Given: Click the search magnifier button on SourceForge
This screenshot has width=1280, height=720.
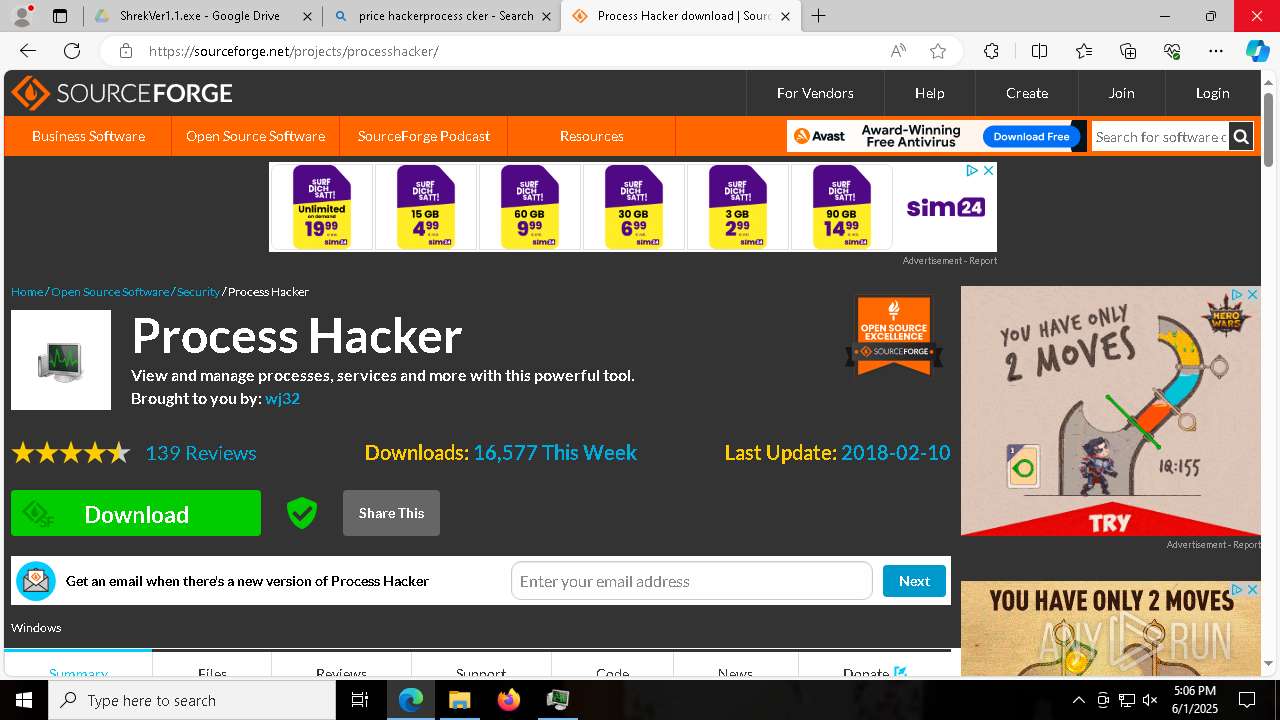Looking at the screenshot, I should pyautogui.click(x=1240, y=137).
